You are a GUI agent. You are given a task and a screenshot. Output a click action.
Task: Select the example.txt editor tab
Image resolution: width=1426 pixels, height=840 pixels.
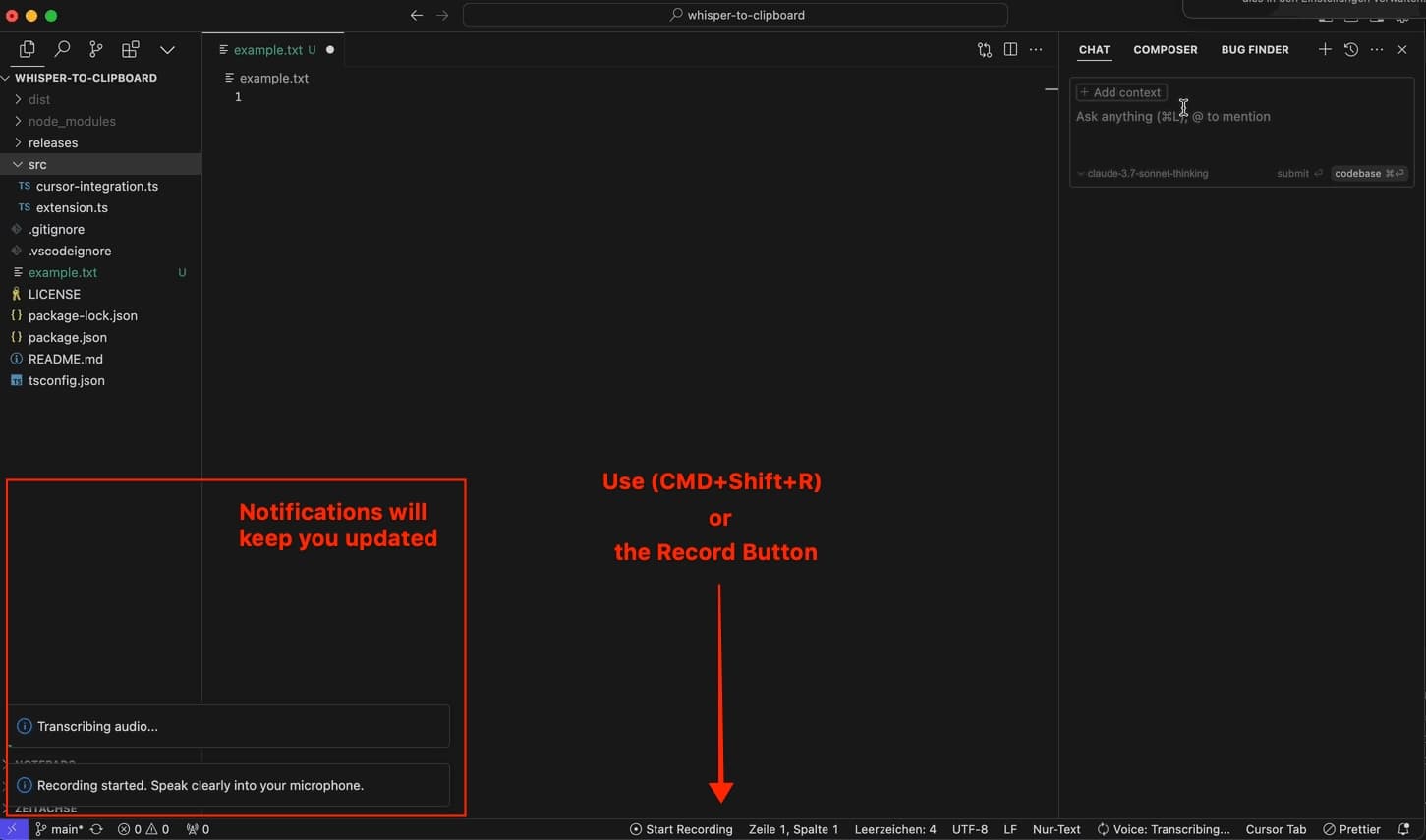pos(272,49)
